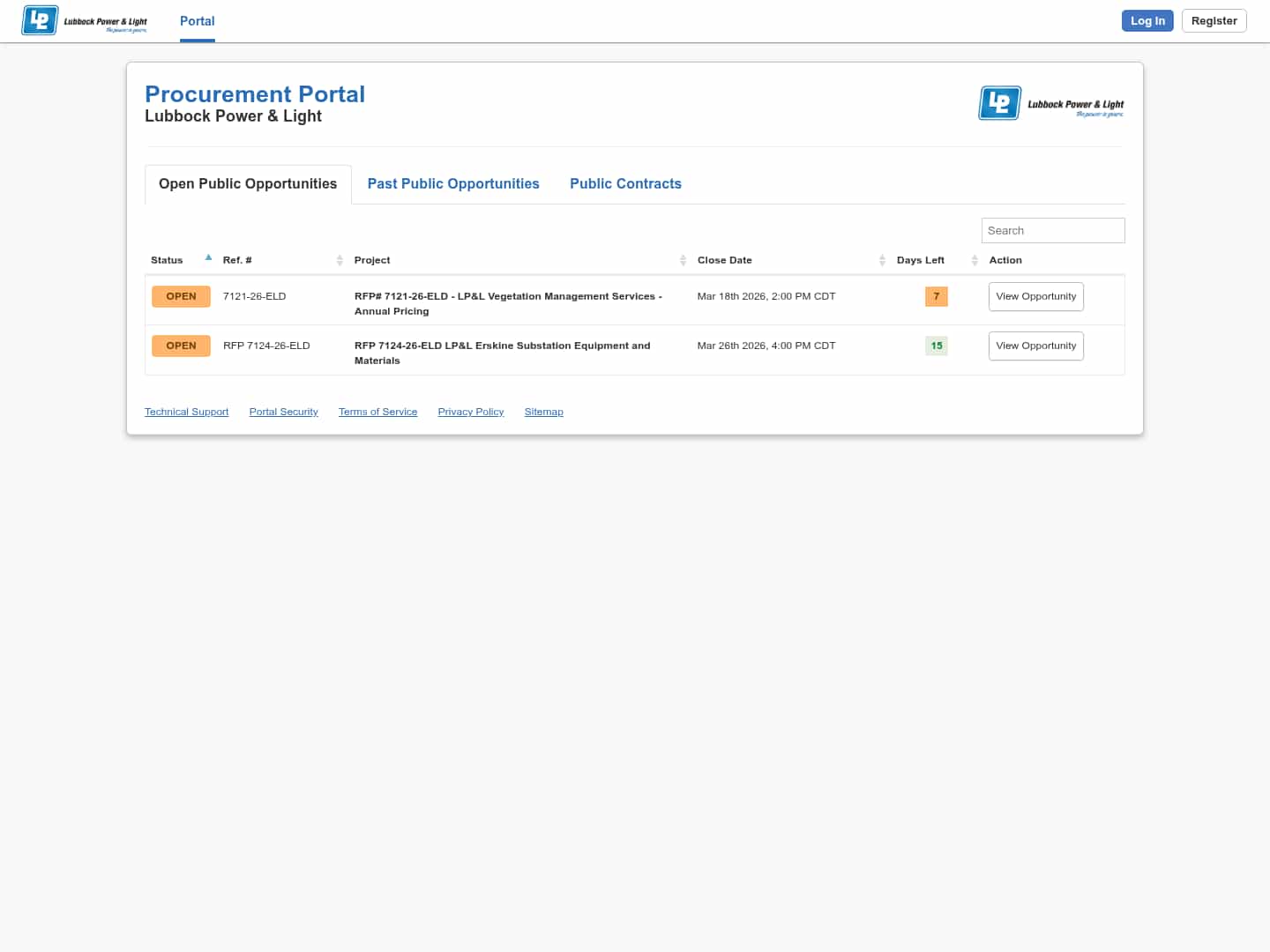This screenshot has width=1270, height=952.
Task: Switch to Past Public Opportunities tab
Action: click(453, 184)
